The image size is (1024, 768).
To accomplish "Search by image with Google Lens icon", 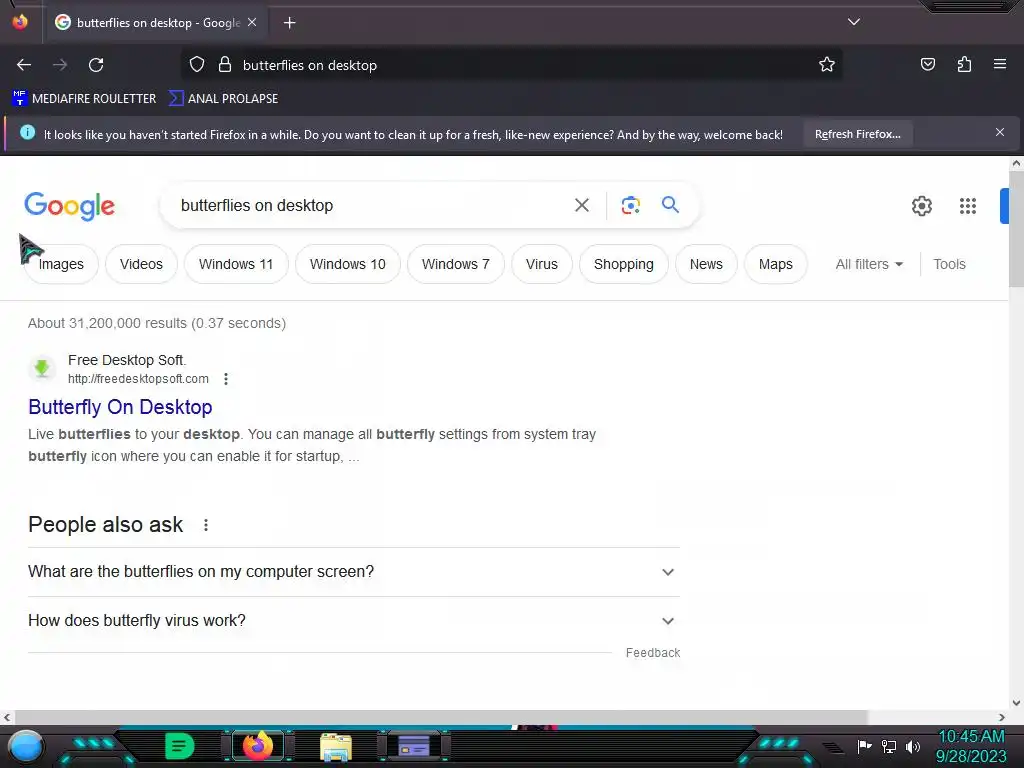I will (630, 205).
